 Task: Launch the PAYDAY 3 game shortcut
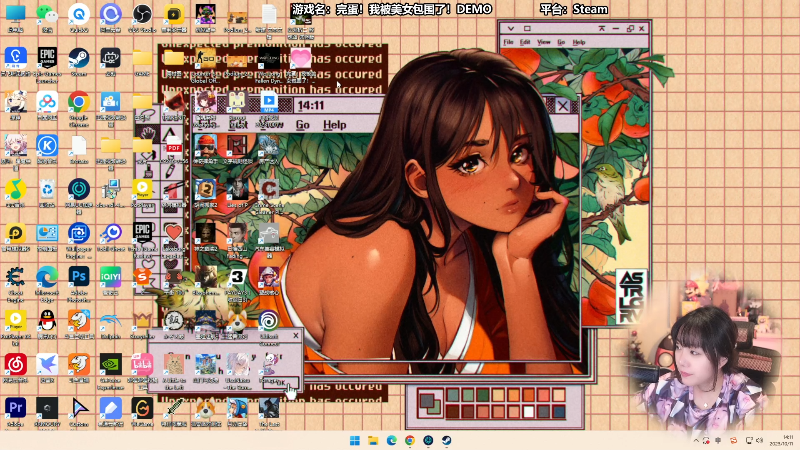click(237, 278)
